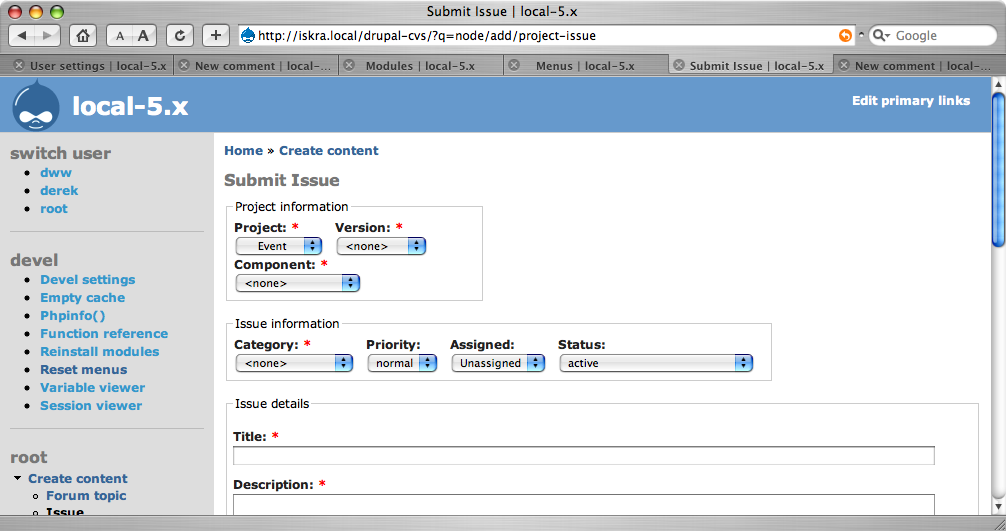The width and height of the screenshot is (1006, 531).
Task: Go forward with the forward arrow button
Action: [x=47, y=35]
